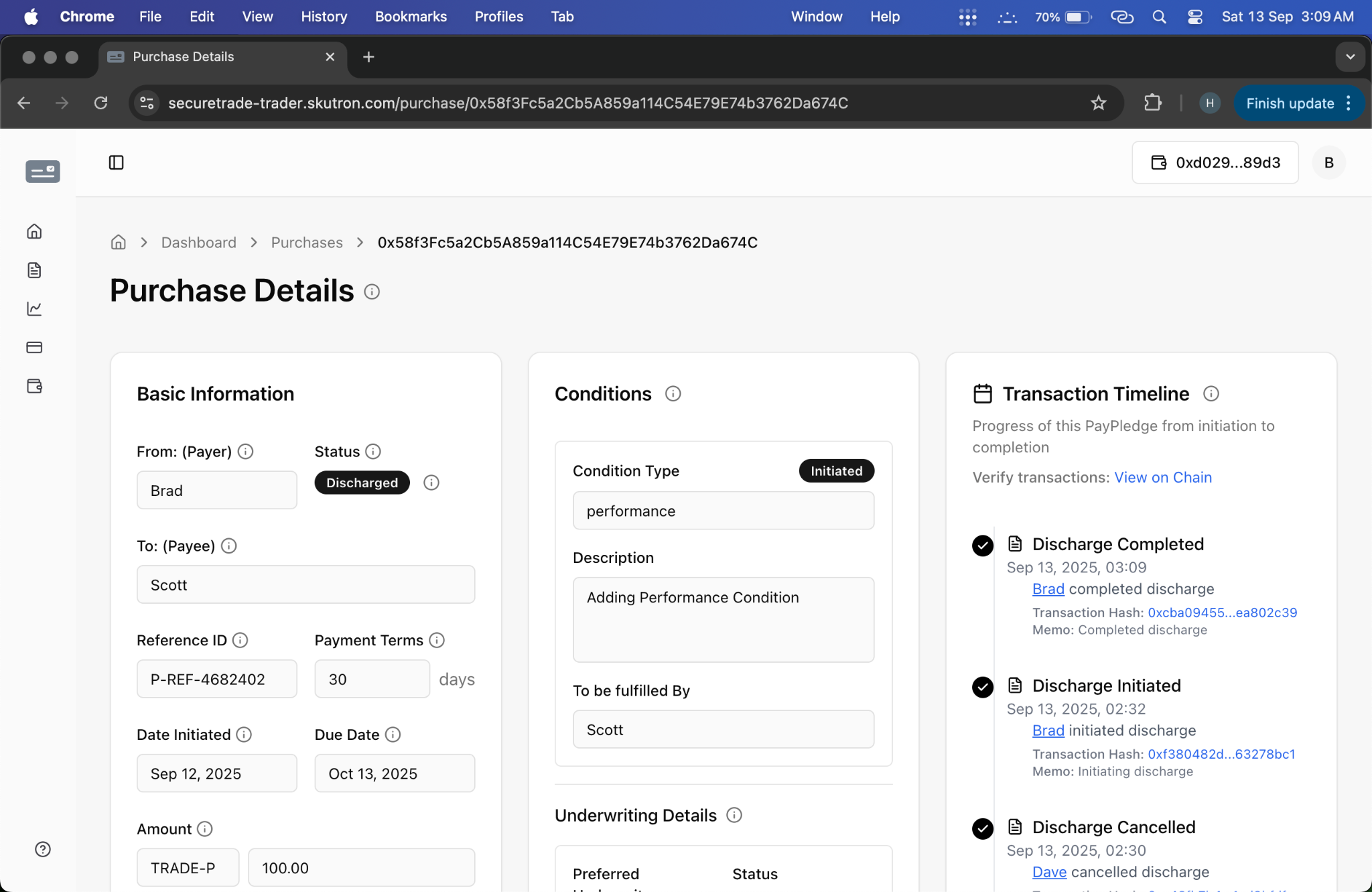The height and width of the screenshot is (892, 1372).
Task: Open the user avatar B menu
Action: pos(1329,163)
